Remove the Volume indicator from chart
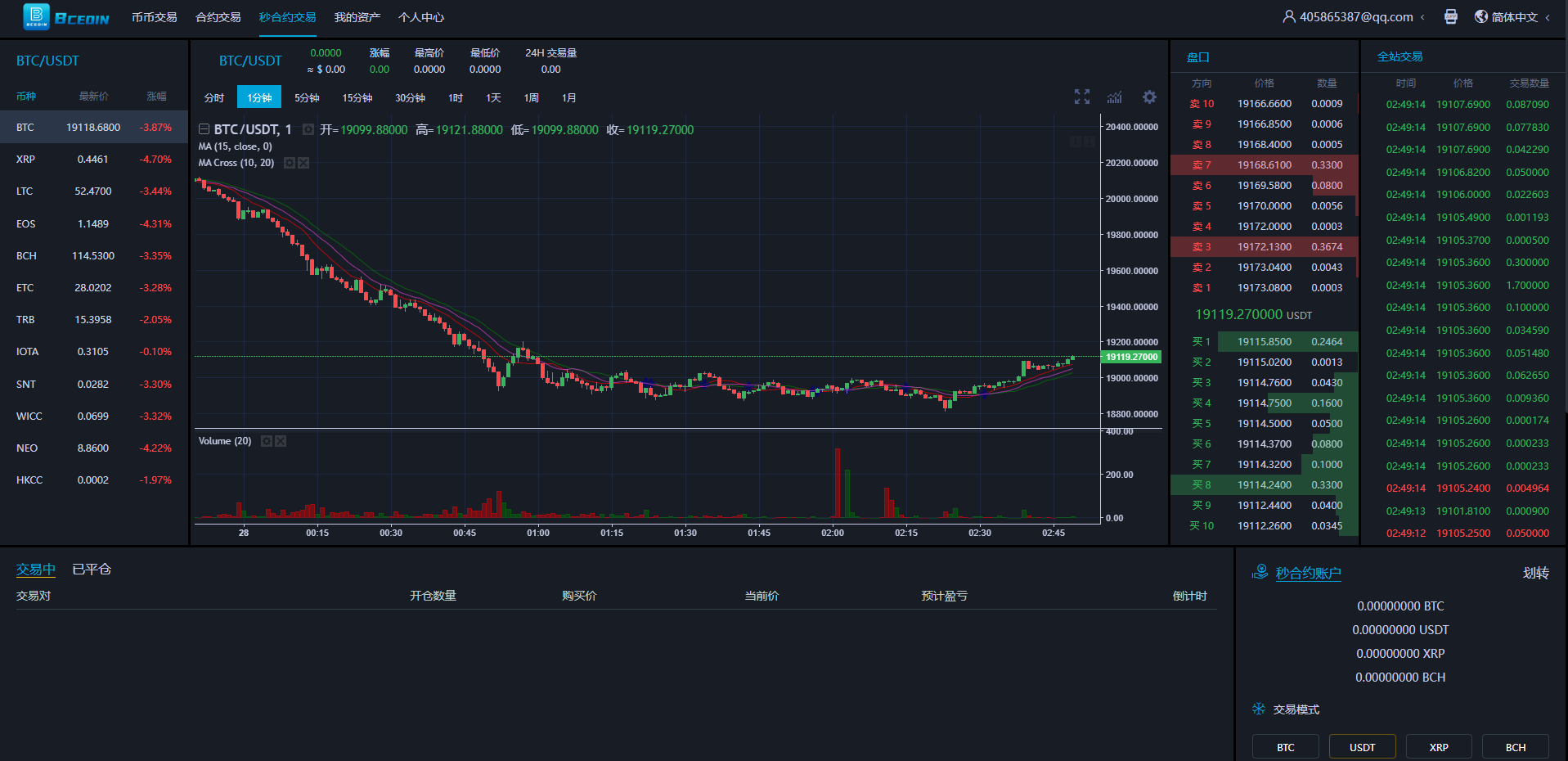The width and height of the screenshot is (1568, 761). 281,441
